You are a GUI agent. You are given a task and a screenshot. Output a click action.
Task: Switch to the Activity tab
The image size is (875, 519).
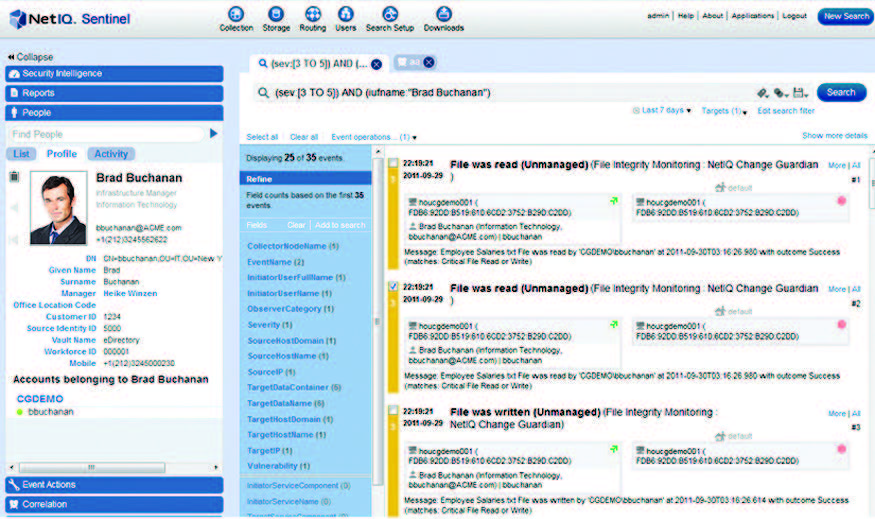111,154
